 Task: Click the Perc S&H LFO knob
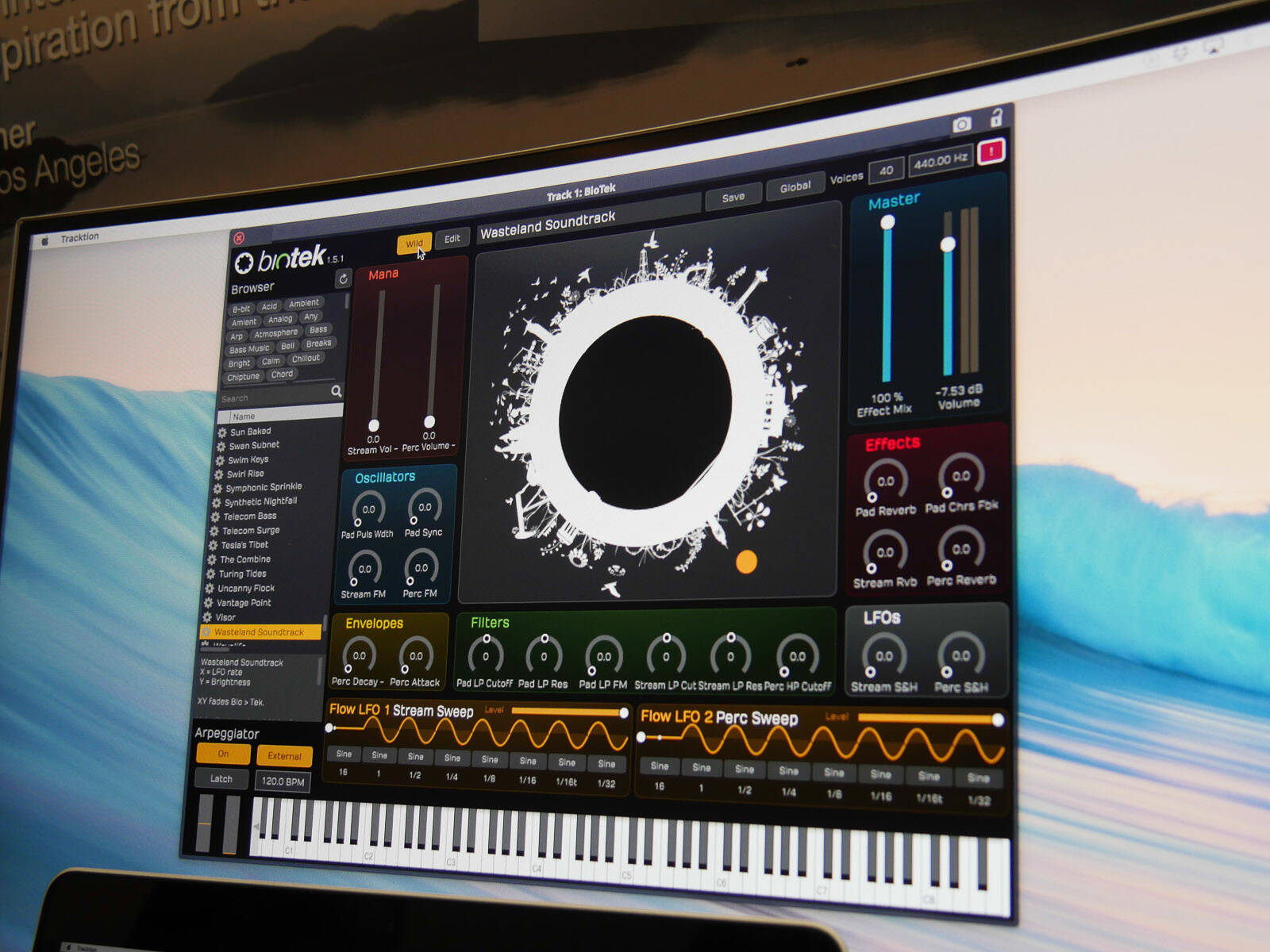click(960, 656)
